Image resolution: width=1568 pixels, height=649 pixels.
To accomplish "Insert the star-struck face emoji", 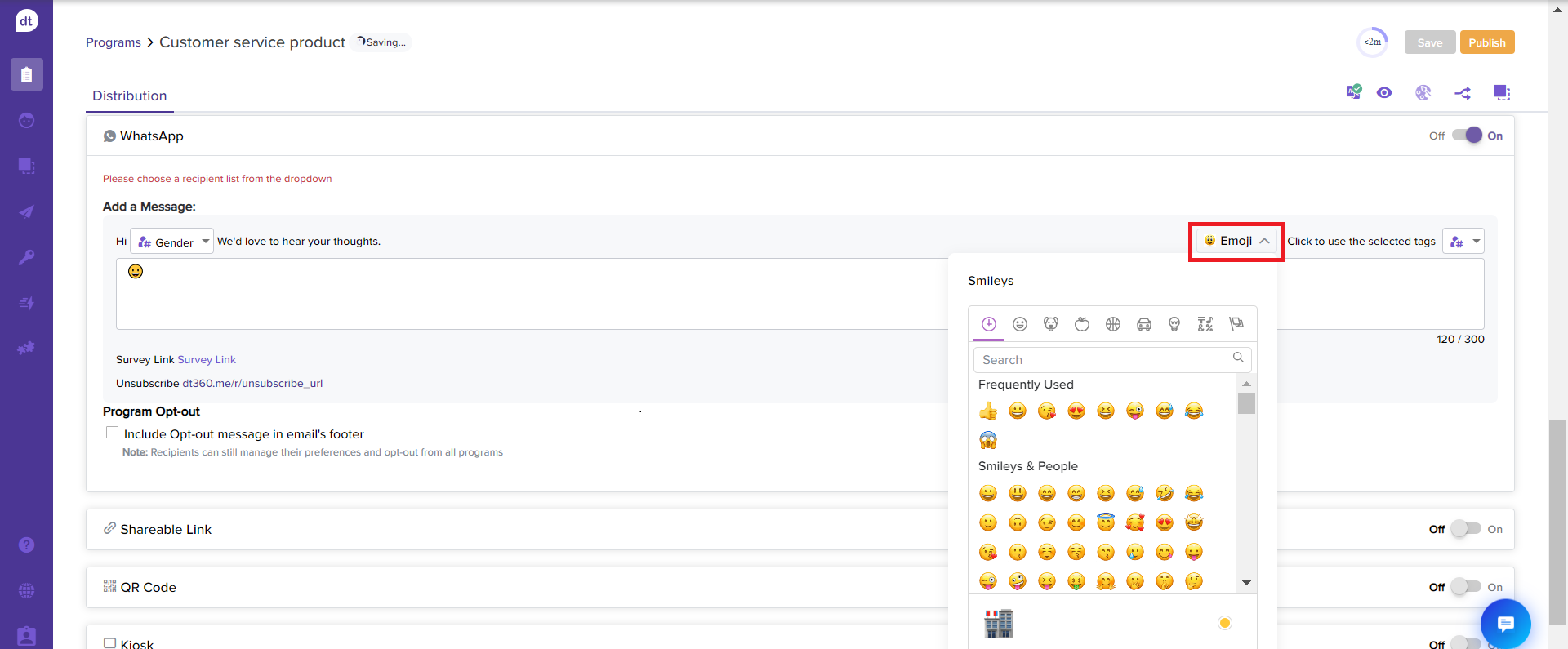I will pos(1194,522).
